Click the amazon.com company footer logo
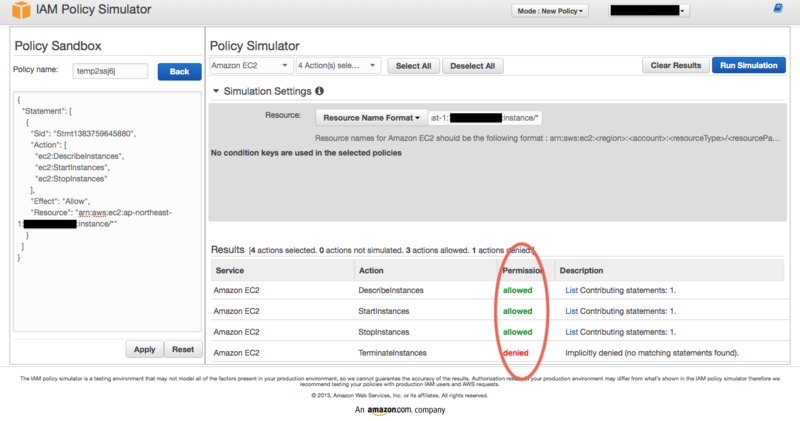Screen dimensions: 800x421 tap(400, 410)
